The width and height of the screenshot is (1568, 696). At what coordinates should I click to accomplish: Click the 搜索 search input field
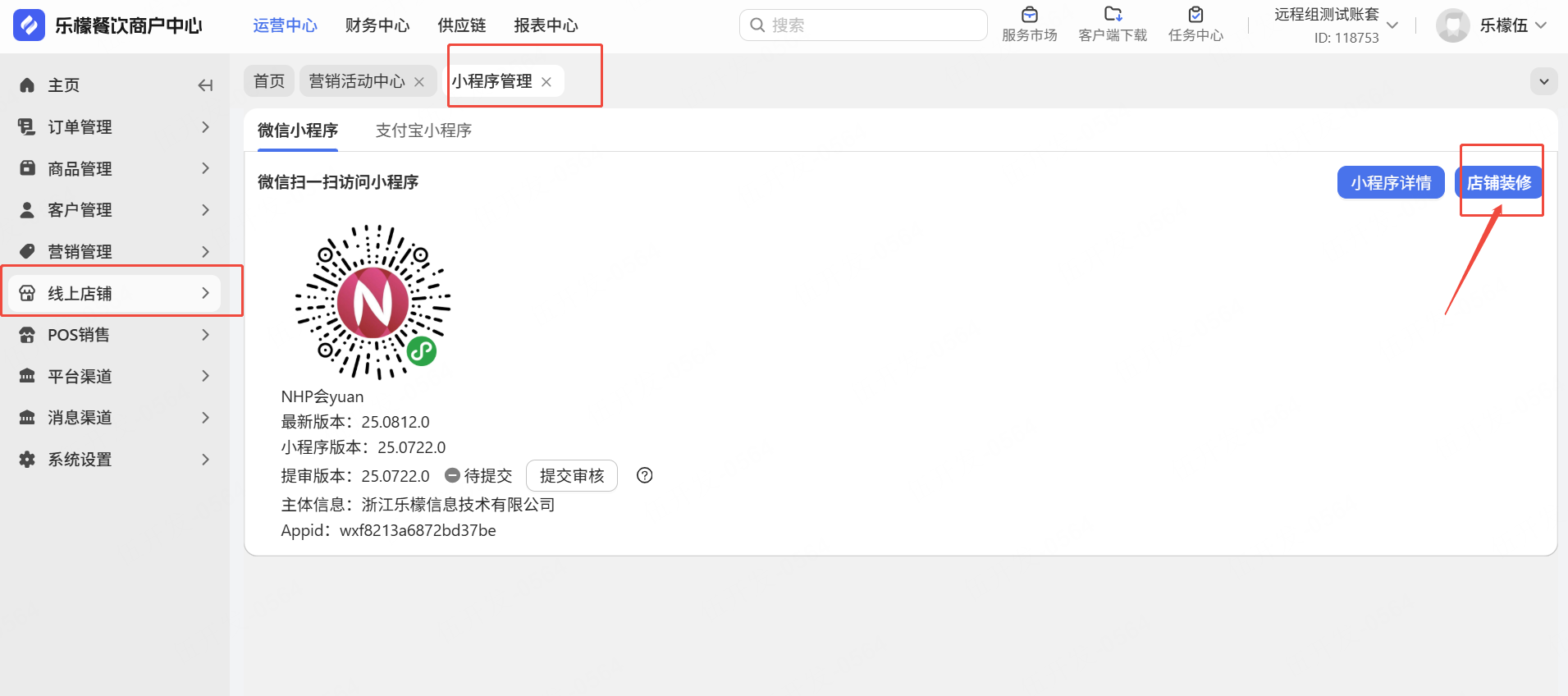pyautogui.click(x=863, y=25)
